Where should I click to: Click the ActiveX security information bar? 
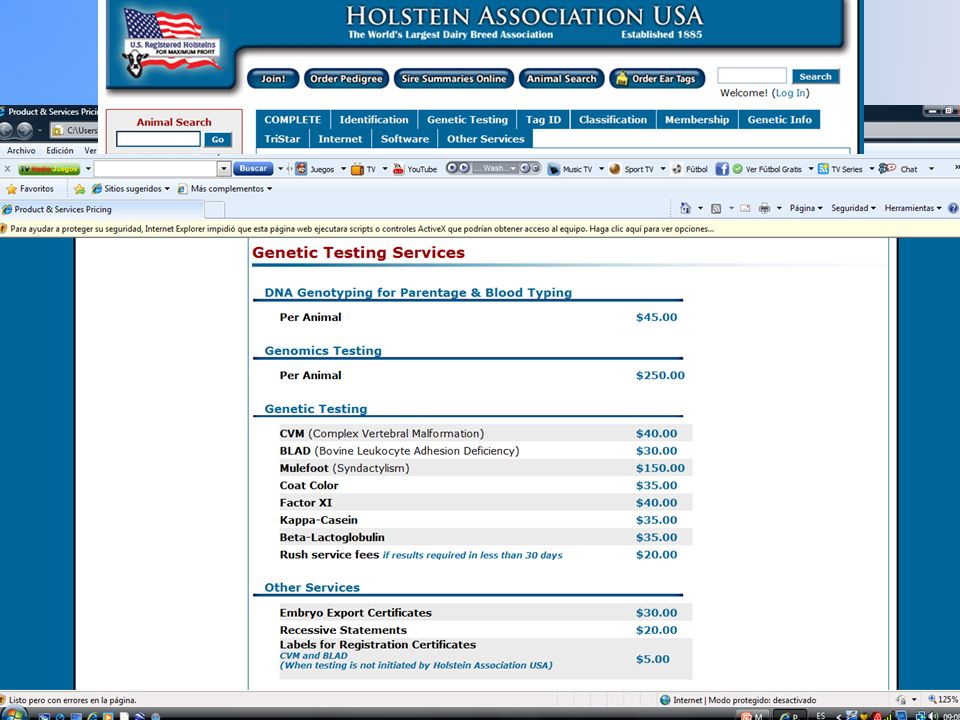(480, 229)
